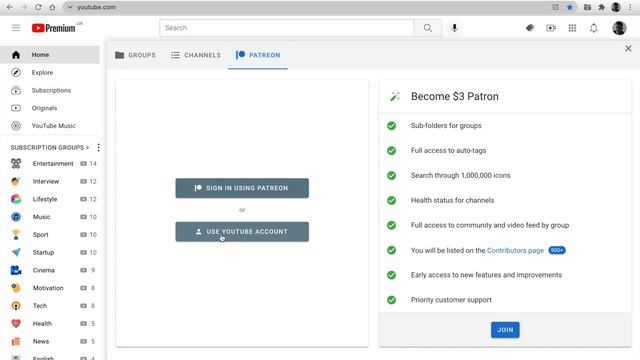Image resolution: width=640 pixels, height=360 pixels.
Task: Click the Lifestyle group icon
Action: 16,199
